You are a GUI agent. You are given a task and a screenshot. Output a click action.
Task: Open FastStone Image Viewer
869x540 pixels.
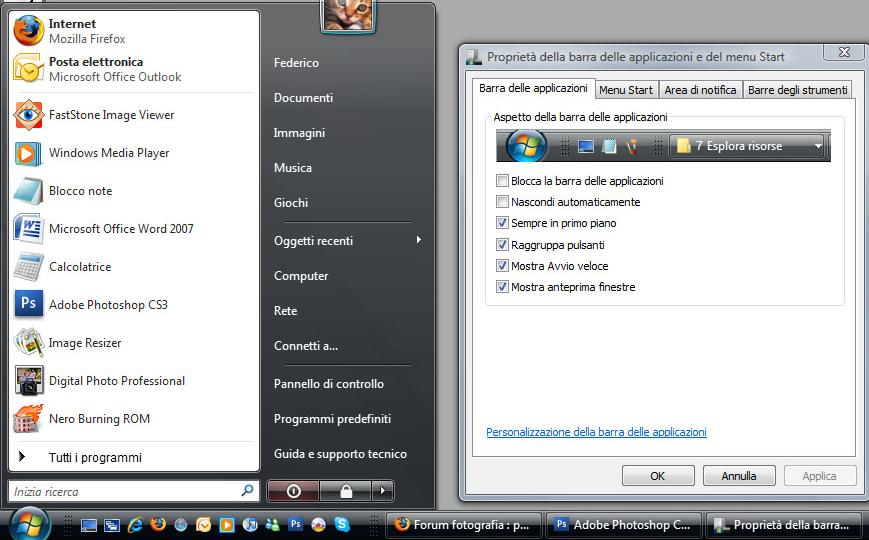[134, 115]
